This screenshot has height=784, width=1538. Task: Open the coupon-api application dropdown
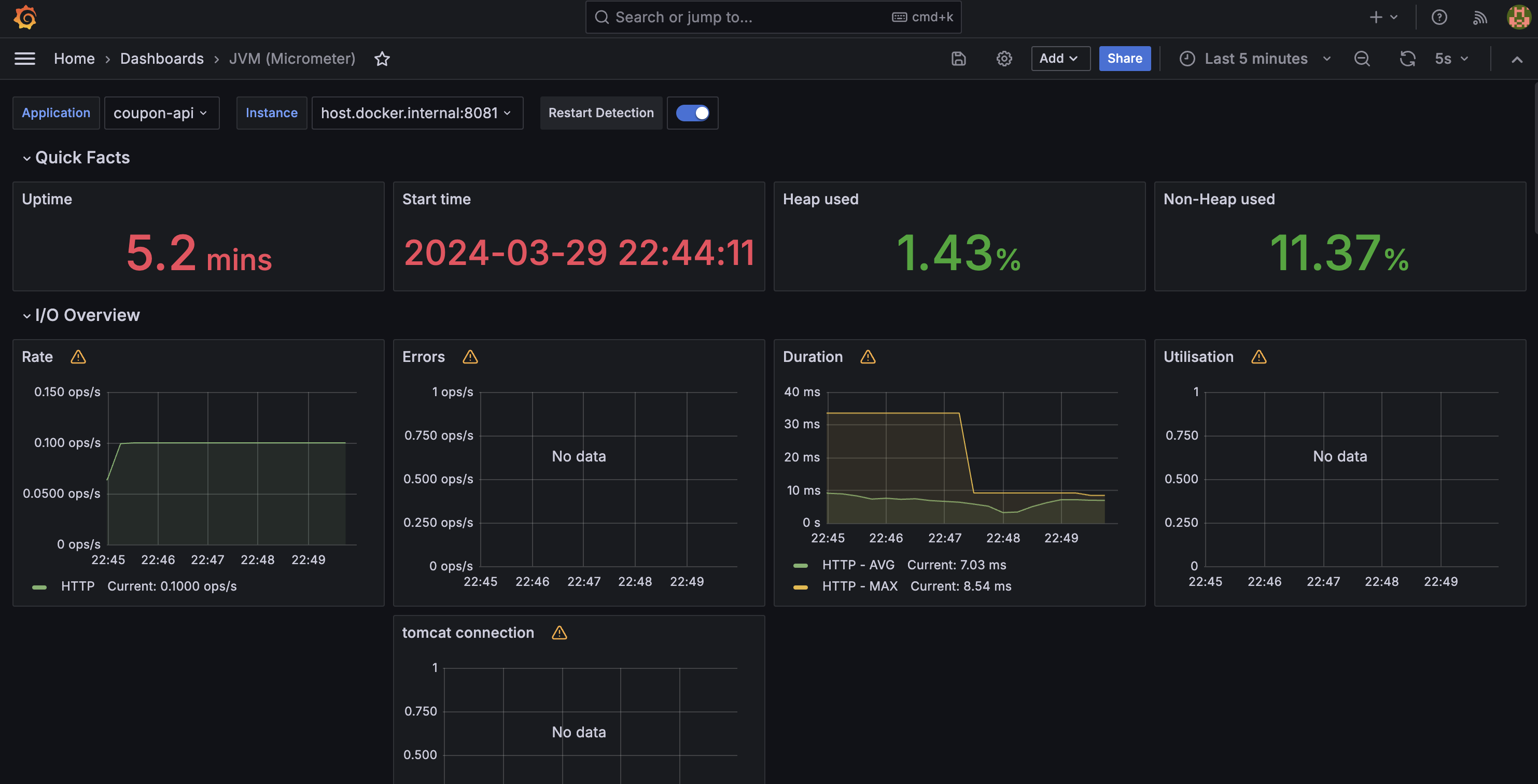pyautogui.click(x=161, y=113)
